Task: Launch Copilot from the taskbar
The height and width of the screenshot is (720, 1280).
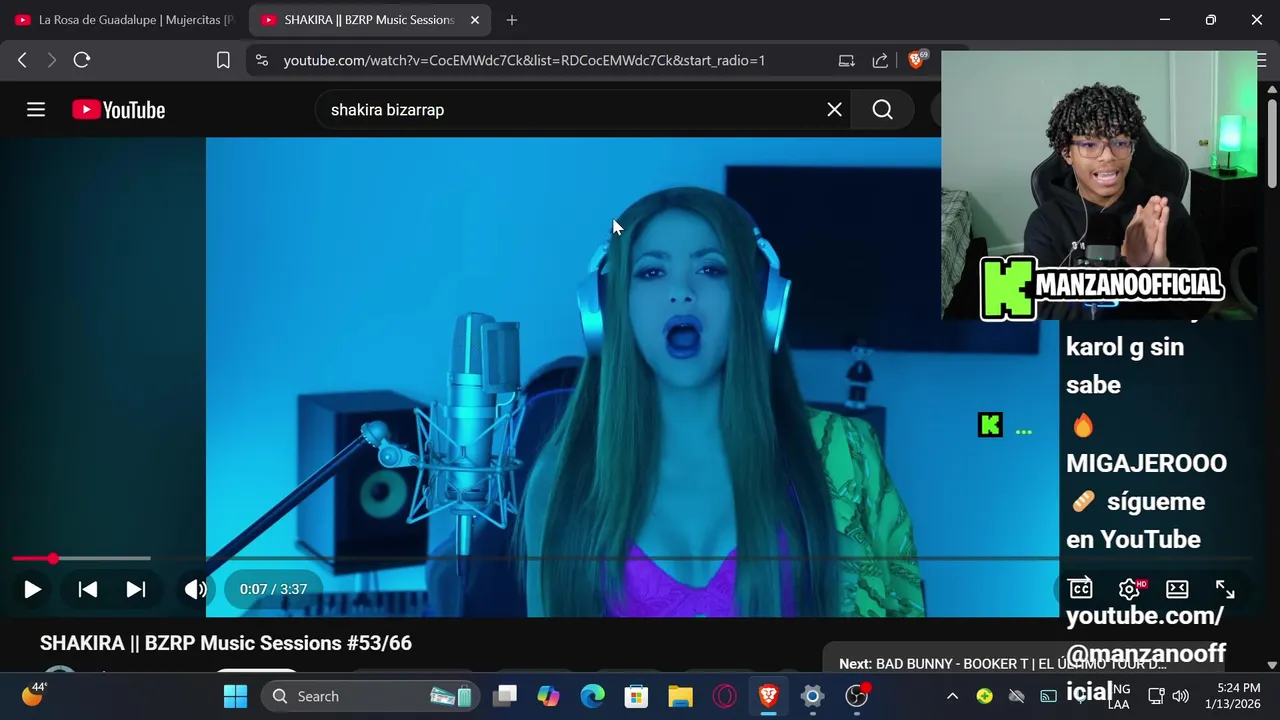Action: (548, 696)
